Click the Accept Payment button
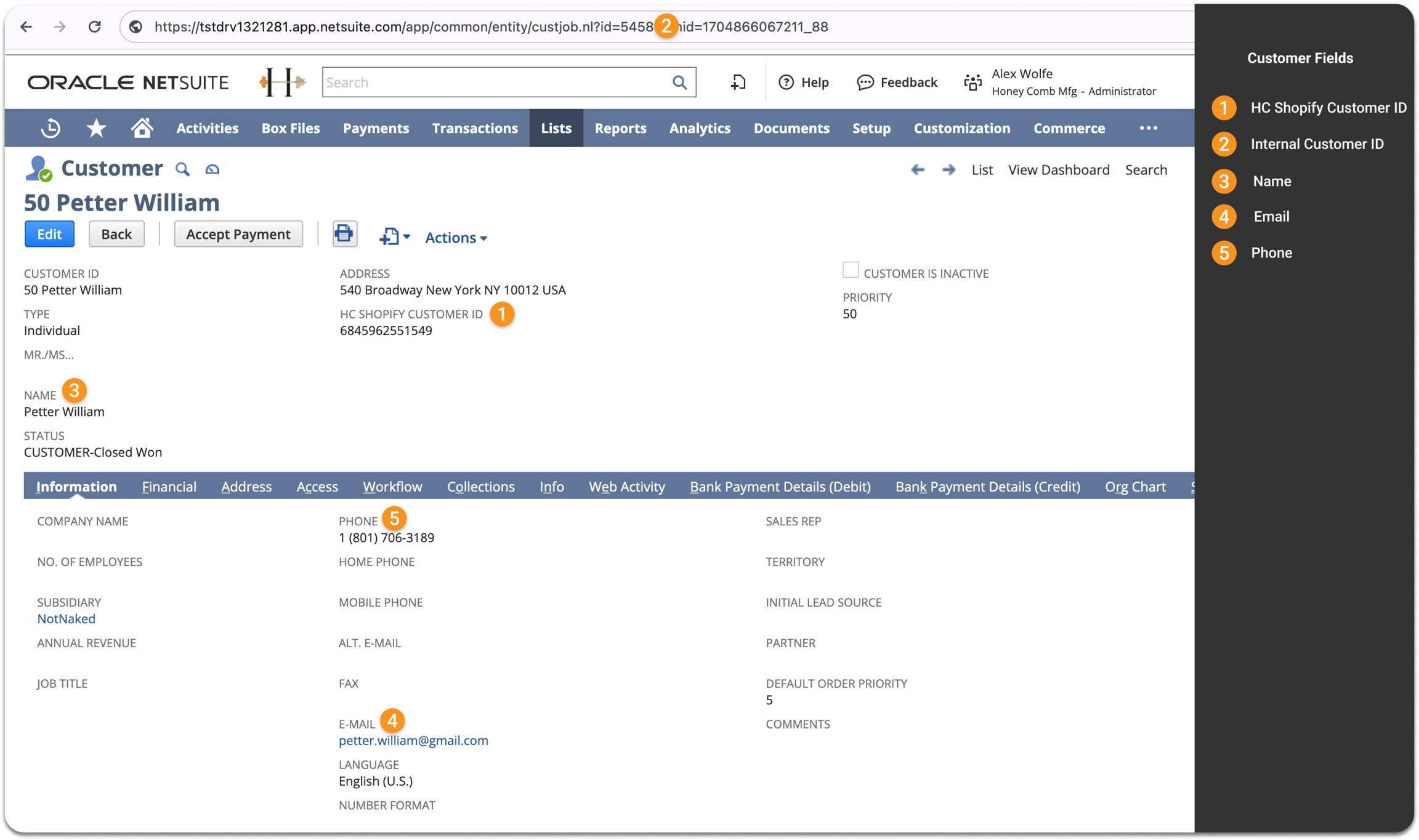Image resolution: width=1419 pixels, height=840 pixels. coord(238,234)
